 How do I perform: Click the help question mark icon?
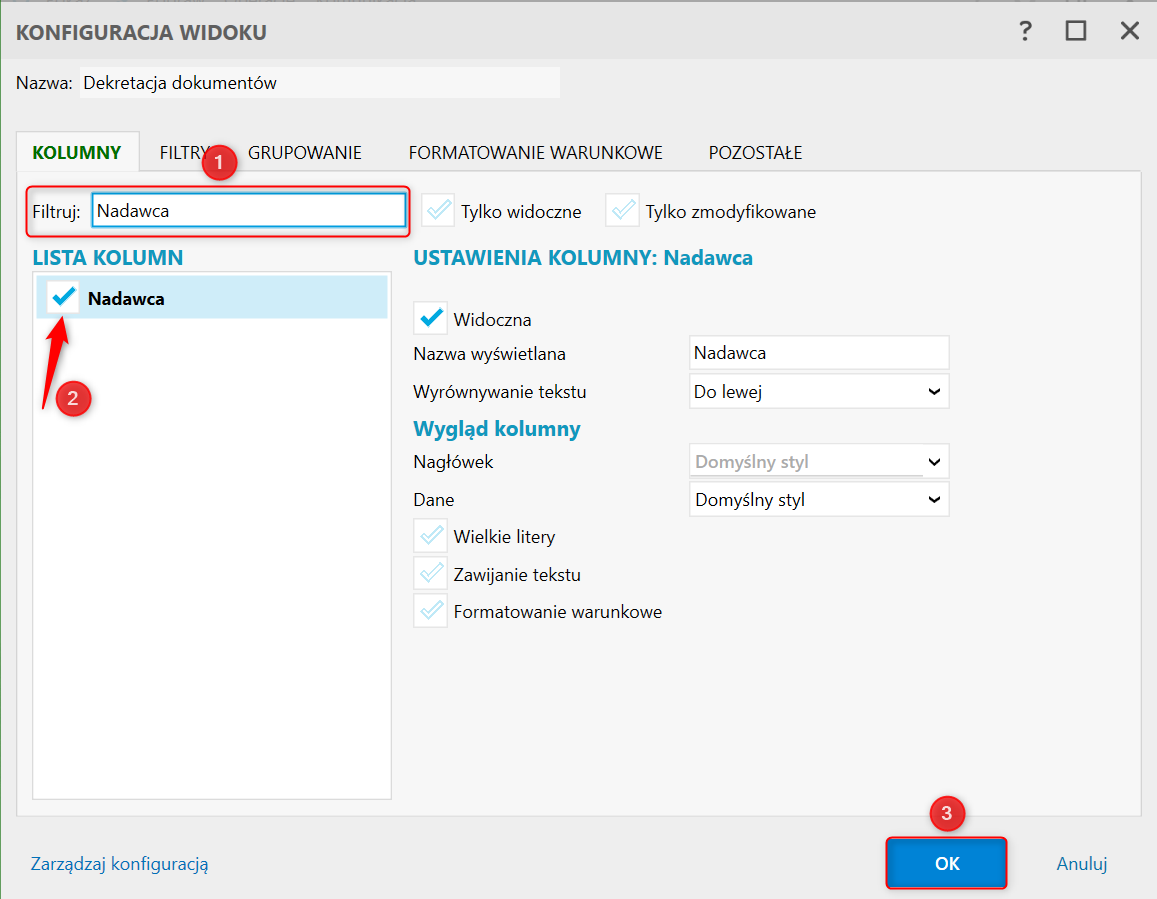1025,32
